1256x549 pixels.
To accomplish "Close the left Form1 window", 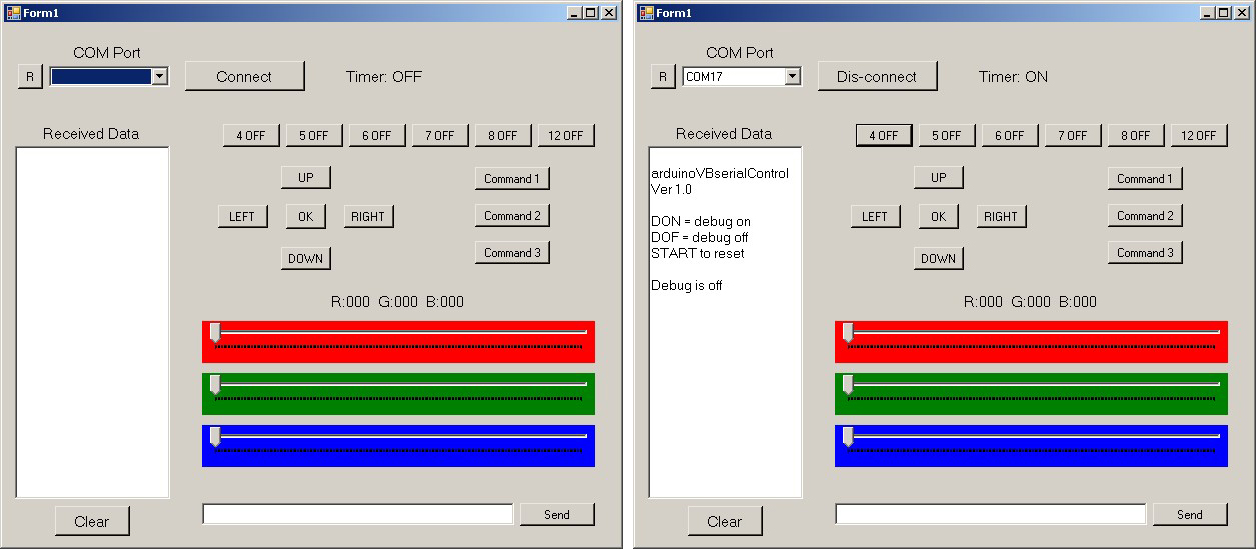I will point(609,13).
